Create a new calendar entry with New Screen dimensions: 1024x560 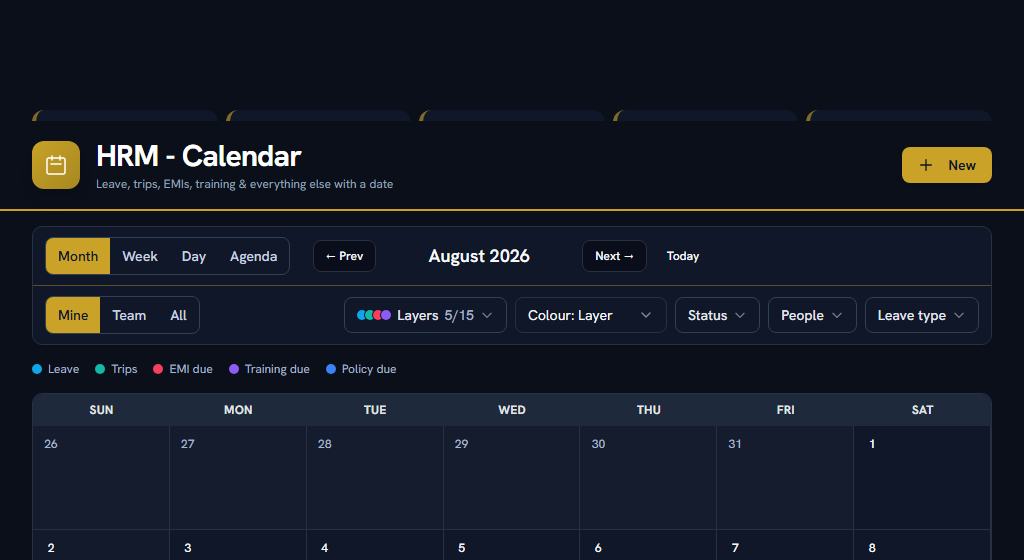[947, 165]
